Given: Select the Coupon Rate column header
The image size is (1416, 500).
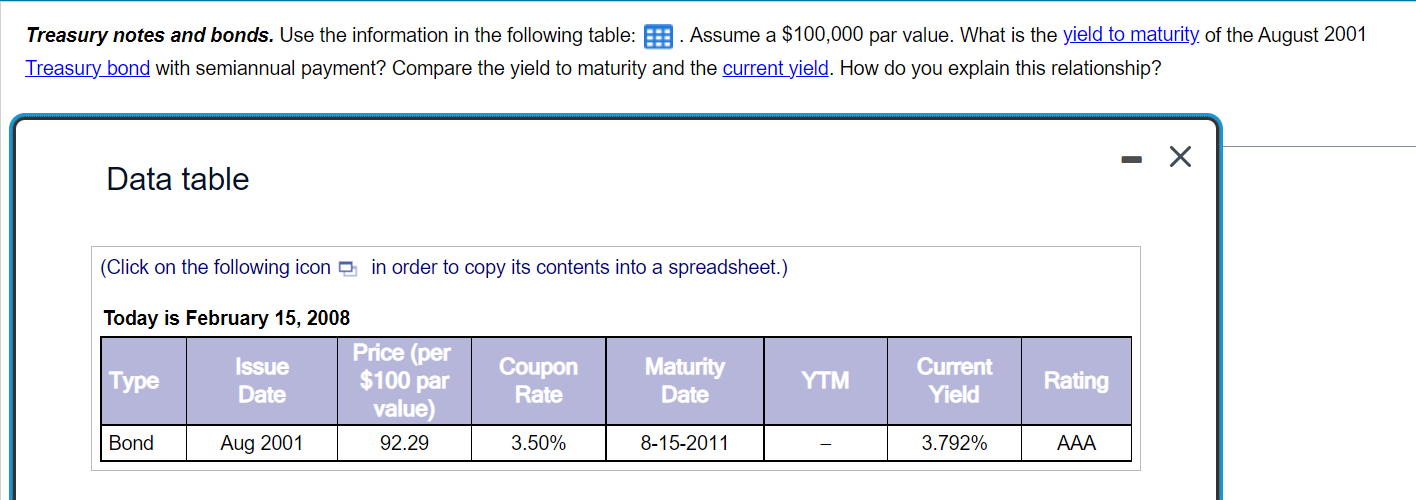Looking at the screenshot, I should pos(538,381).
